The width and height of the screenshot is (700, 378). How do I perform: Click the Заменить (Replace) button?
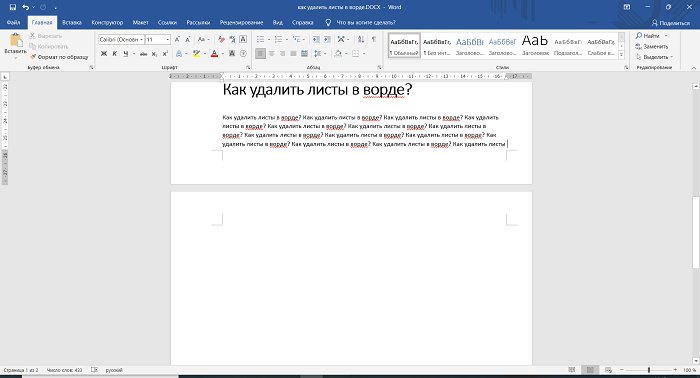652,46
